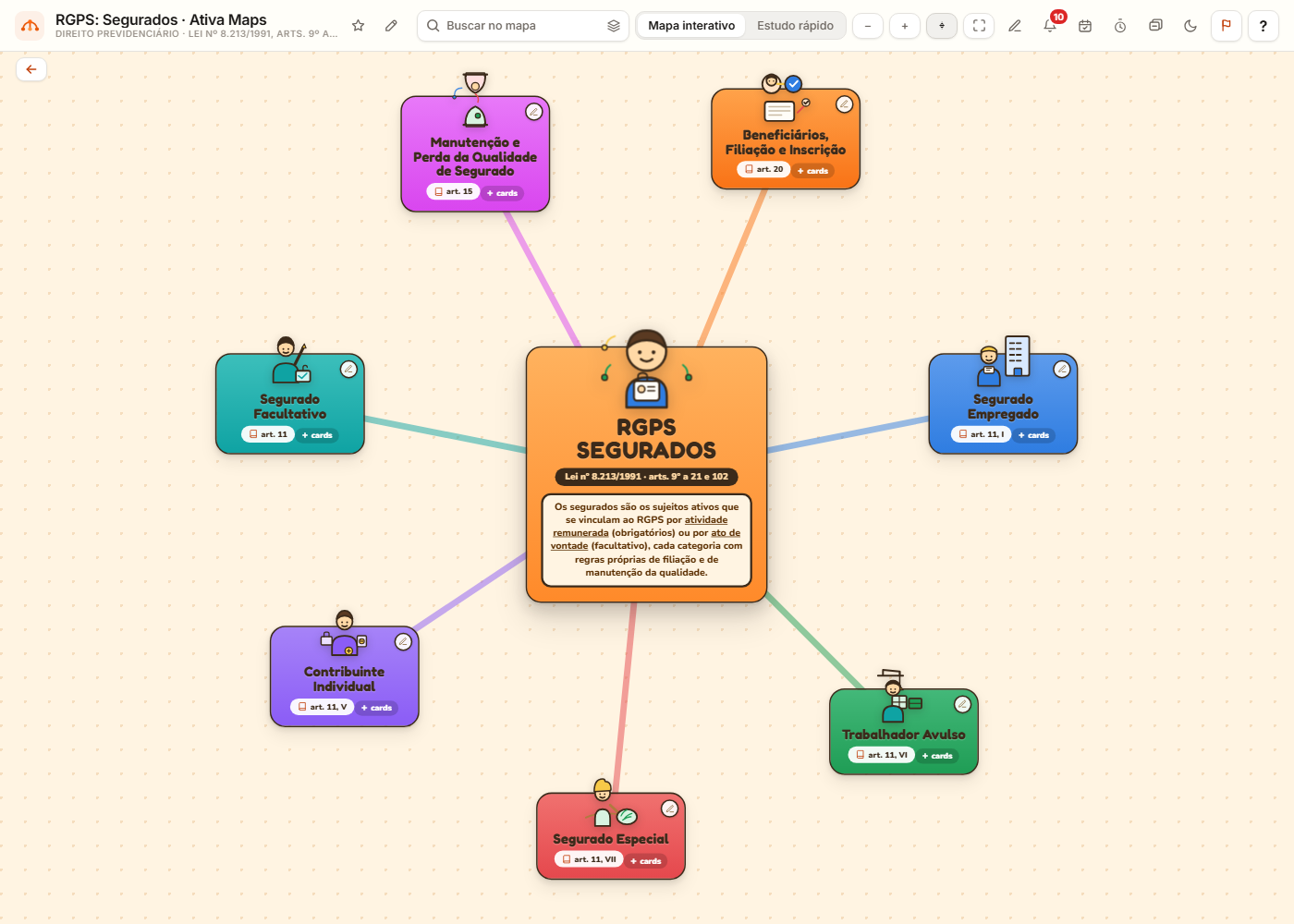Add cards to 'Segurado Facultativo' node

(317, 435)
